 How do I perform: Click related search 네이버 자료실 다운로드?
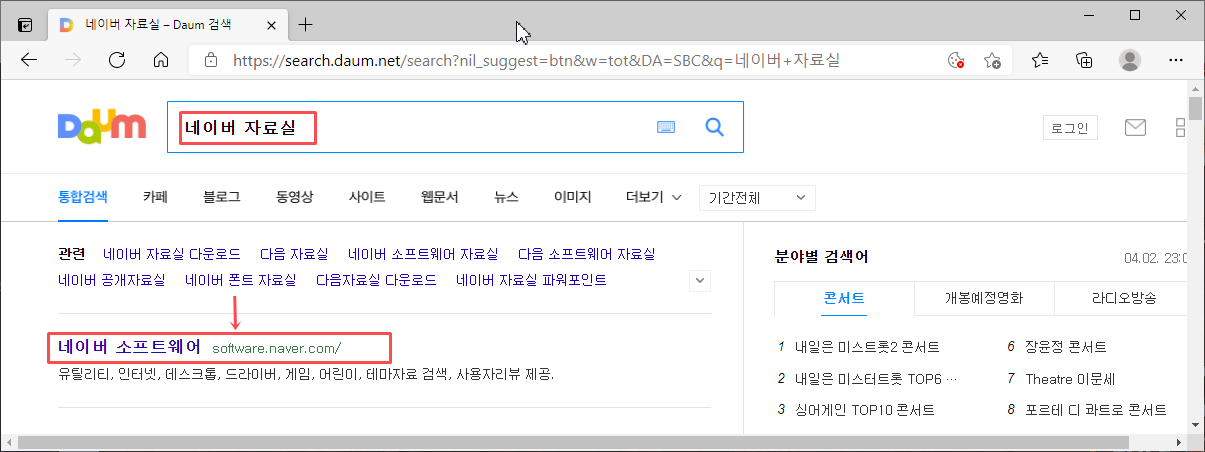(x=172, y=254)
